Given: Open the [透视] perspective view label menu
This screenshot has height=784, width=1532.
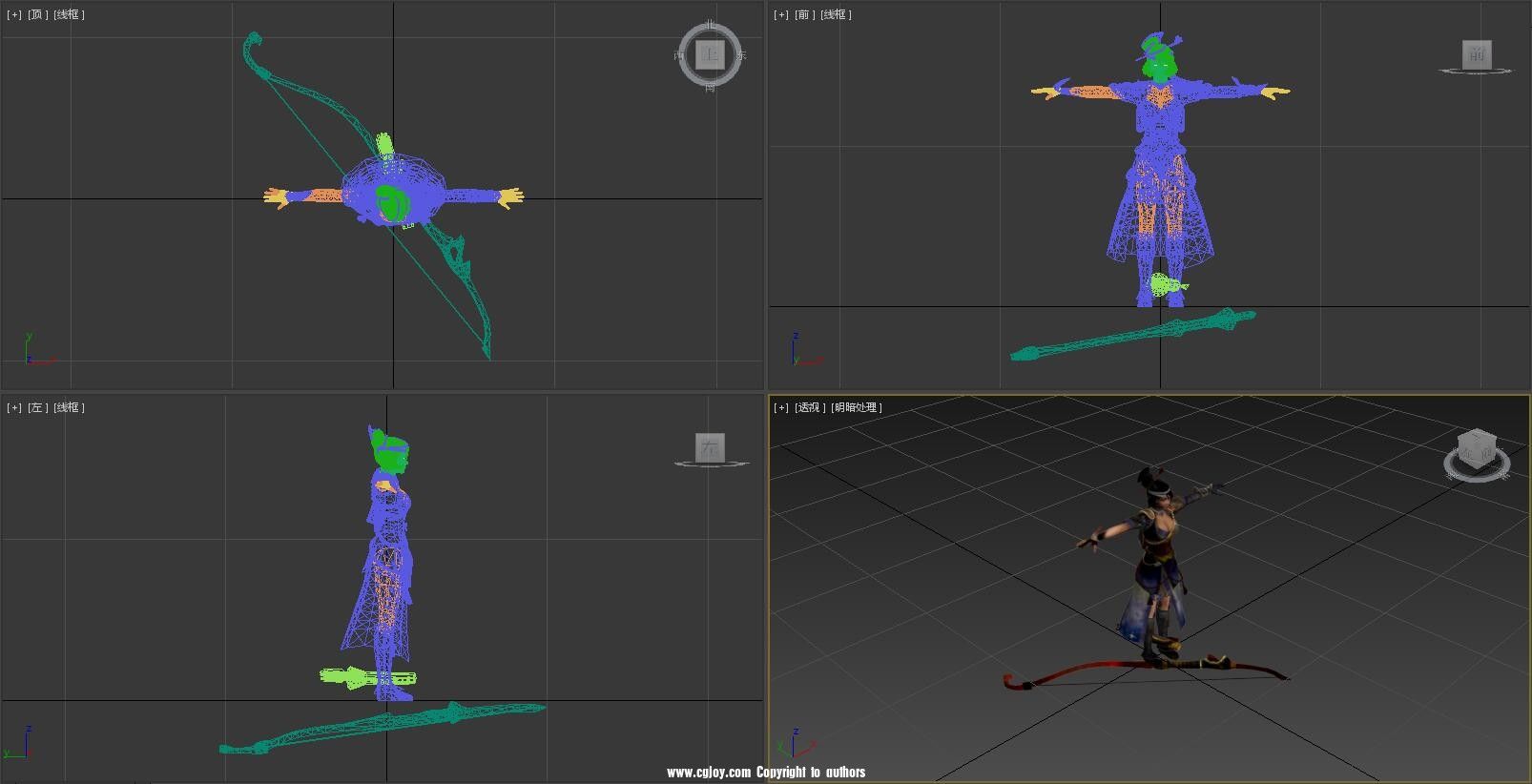Looking at the screenshot, I should pyautogui.click(x=809, y=407).
